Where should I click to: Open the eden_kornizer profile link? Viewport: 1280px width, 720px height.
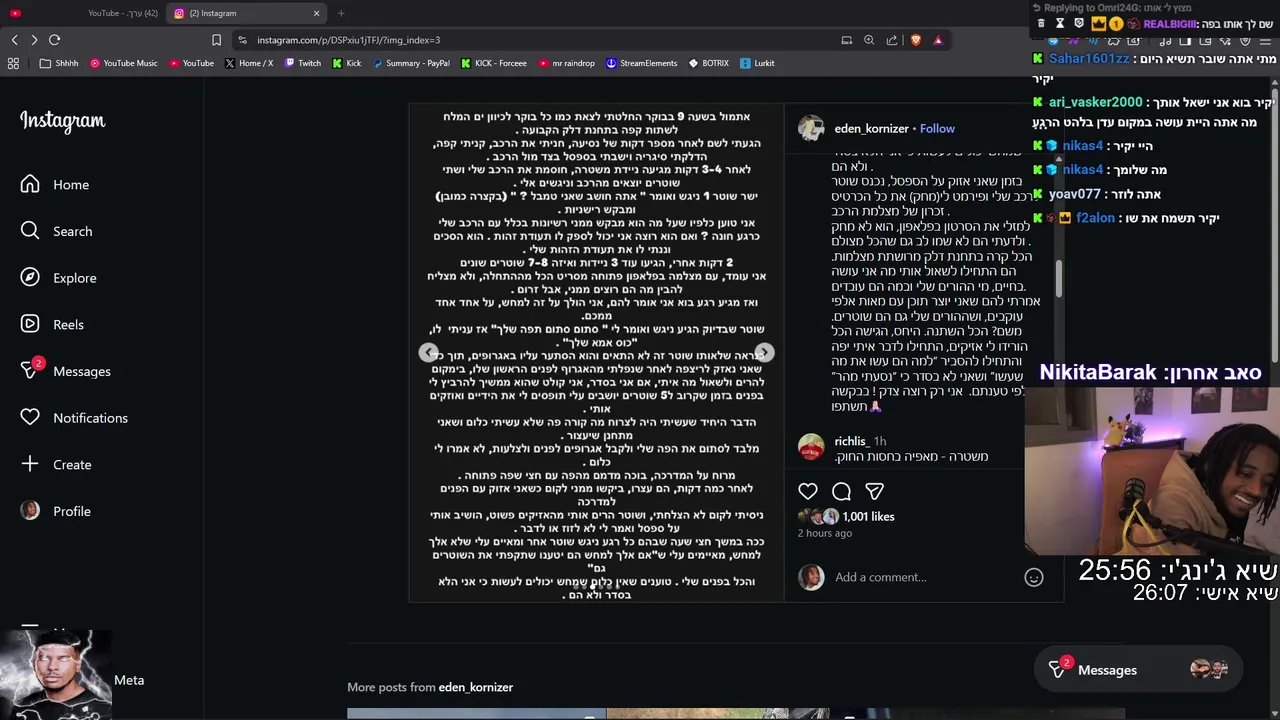(x=871, y=128)
